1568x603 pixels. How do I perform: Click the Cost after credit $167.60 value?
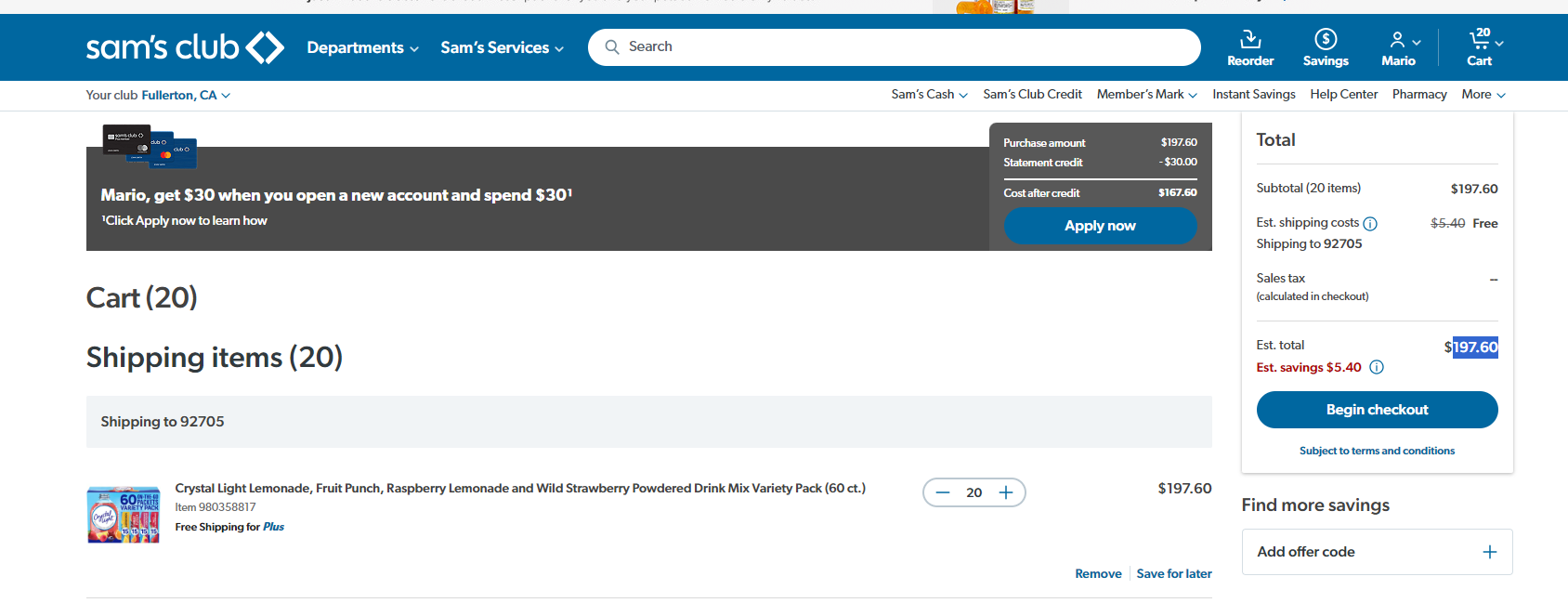coord(1178,193)
